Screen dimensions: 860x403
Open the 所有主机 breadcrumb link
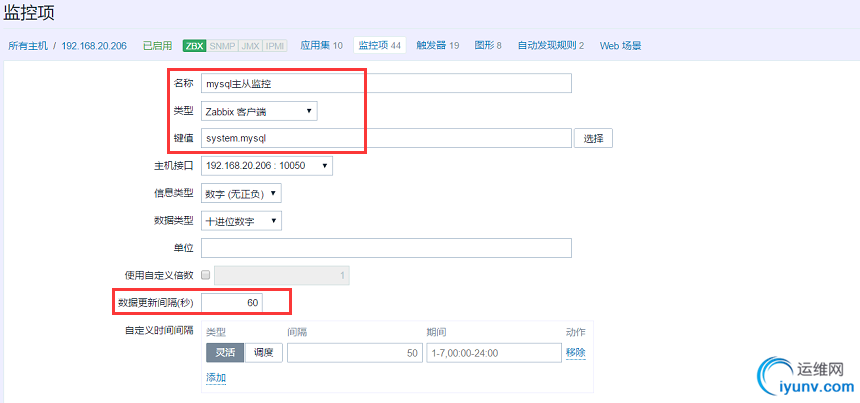(x=27, y=46)
